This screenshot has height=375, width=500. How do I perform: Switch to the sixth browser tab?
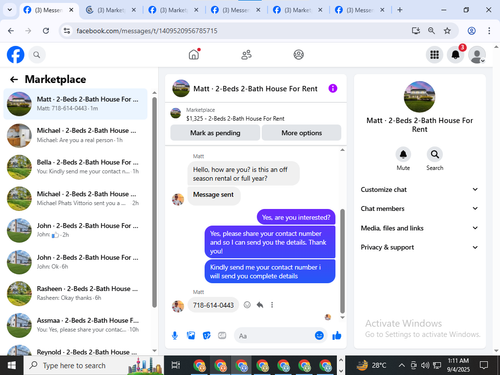[x=359, y=10]
